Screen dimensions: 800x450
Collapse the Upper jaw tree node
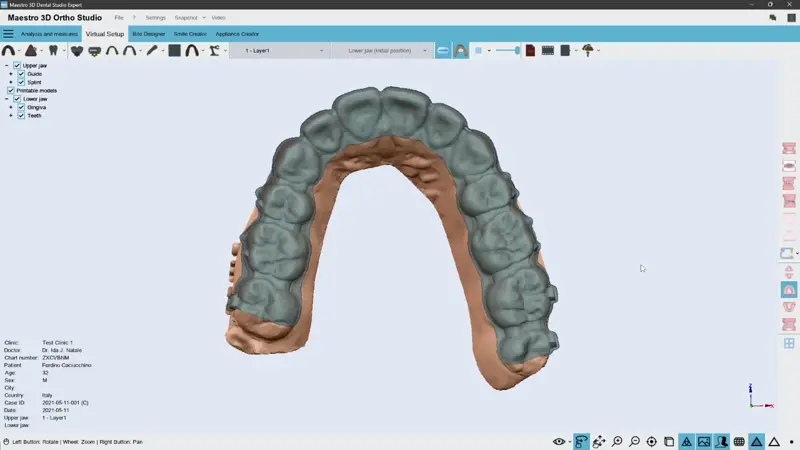(x=6, y=65)
